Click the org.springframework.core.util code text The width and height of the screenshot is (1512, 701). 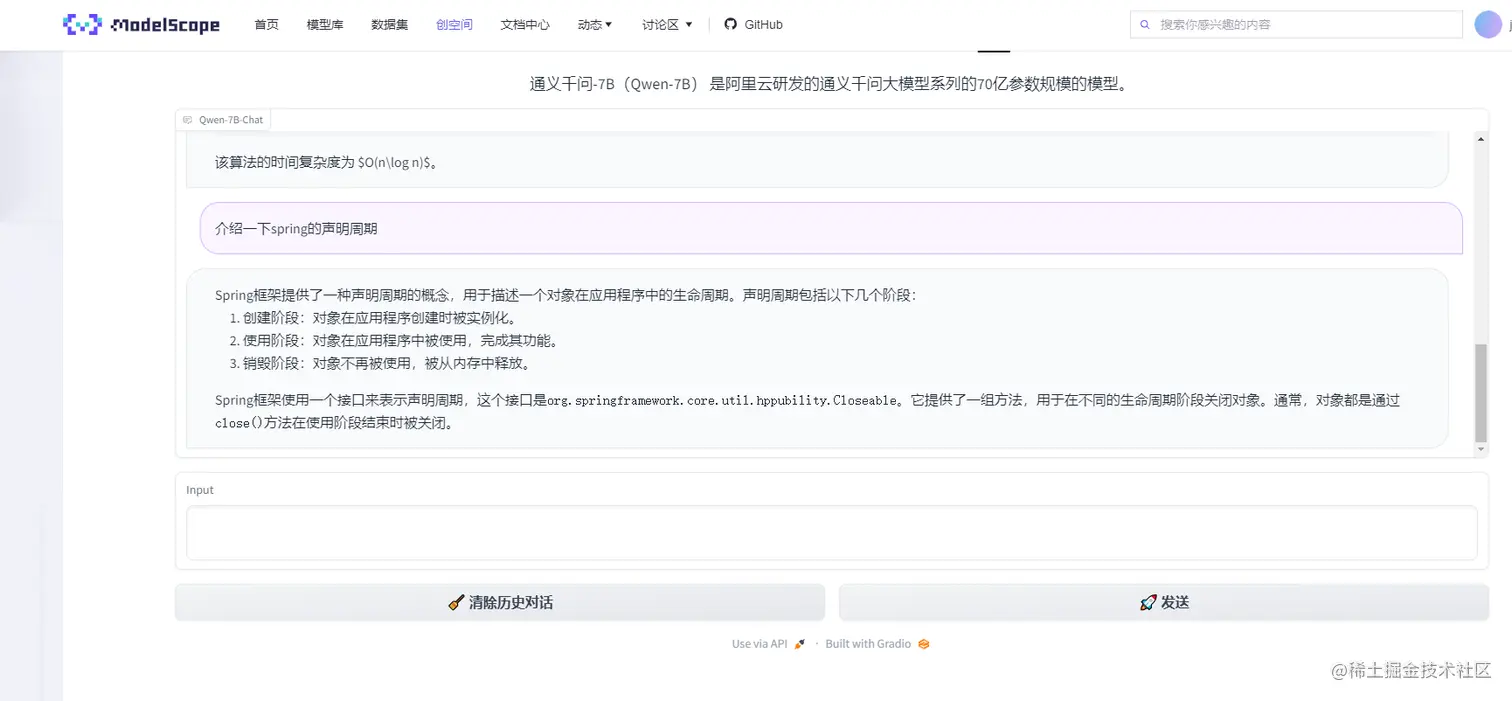[722, 400]
